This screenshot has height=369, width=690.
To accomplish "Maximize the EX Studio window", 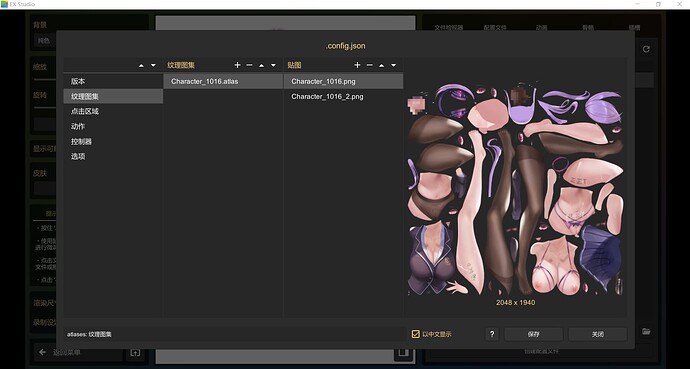I will [658, 4].
